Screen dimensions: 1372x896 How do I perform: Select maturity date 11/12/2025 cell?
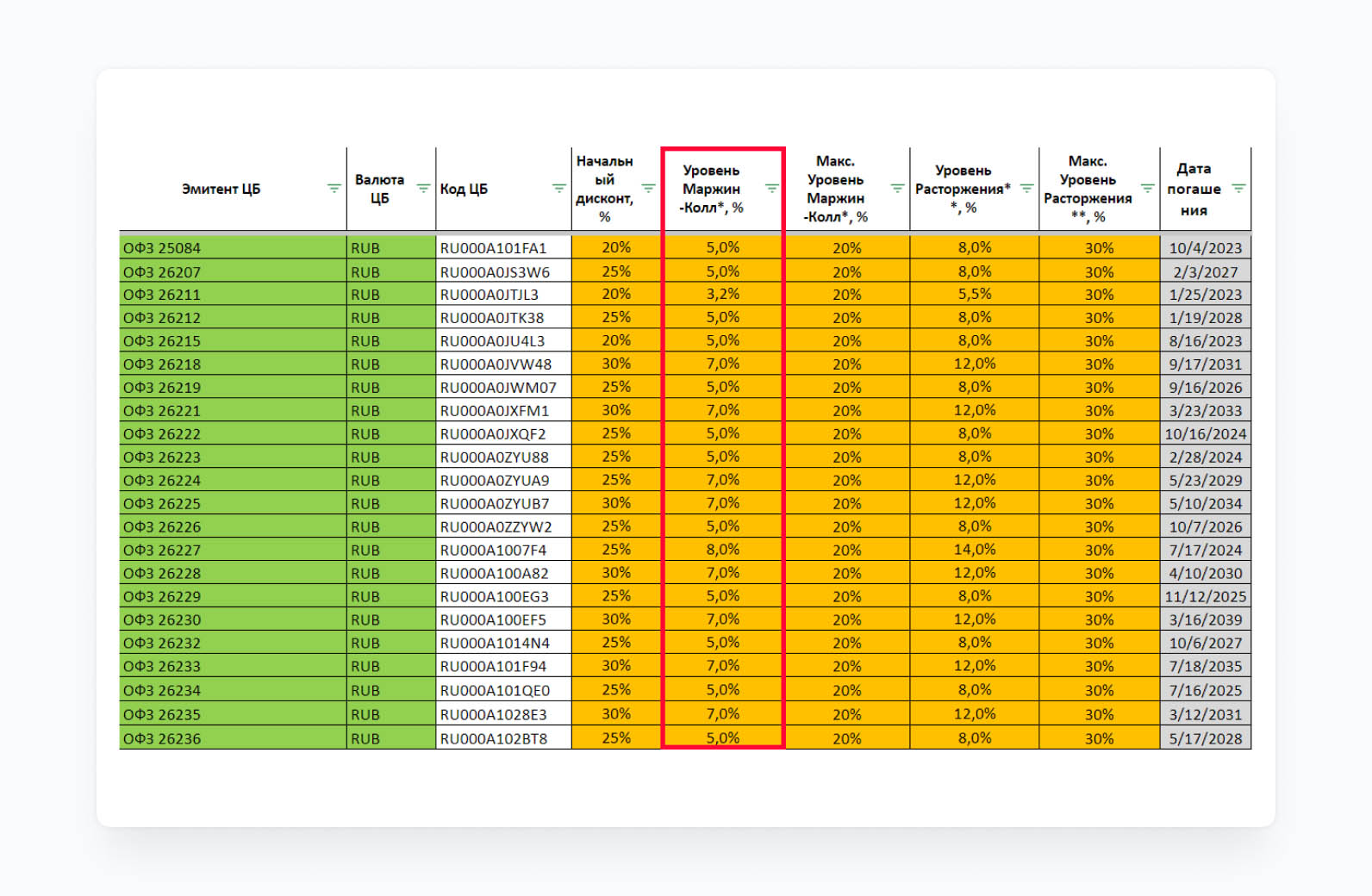[x=1205, y=596]
